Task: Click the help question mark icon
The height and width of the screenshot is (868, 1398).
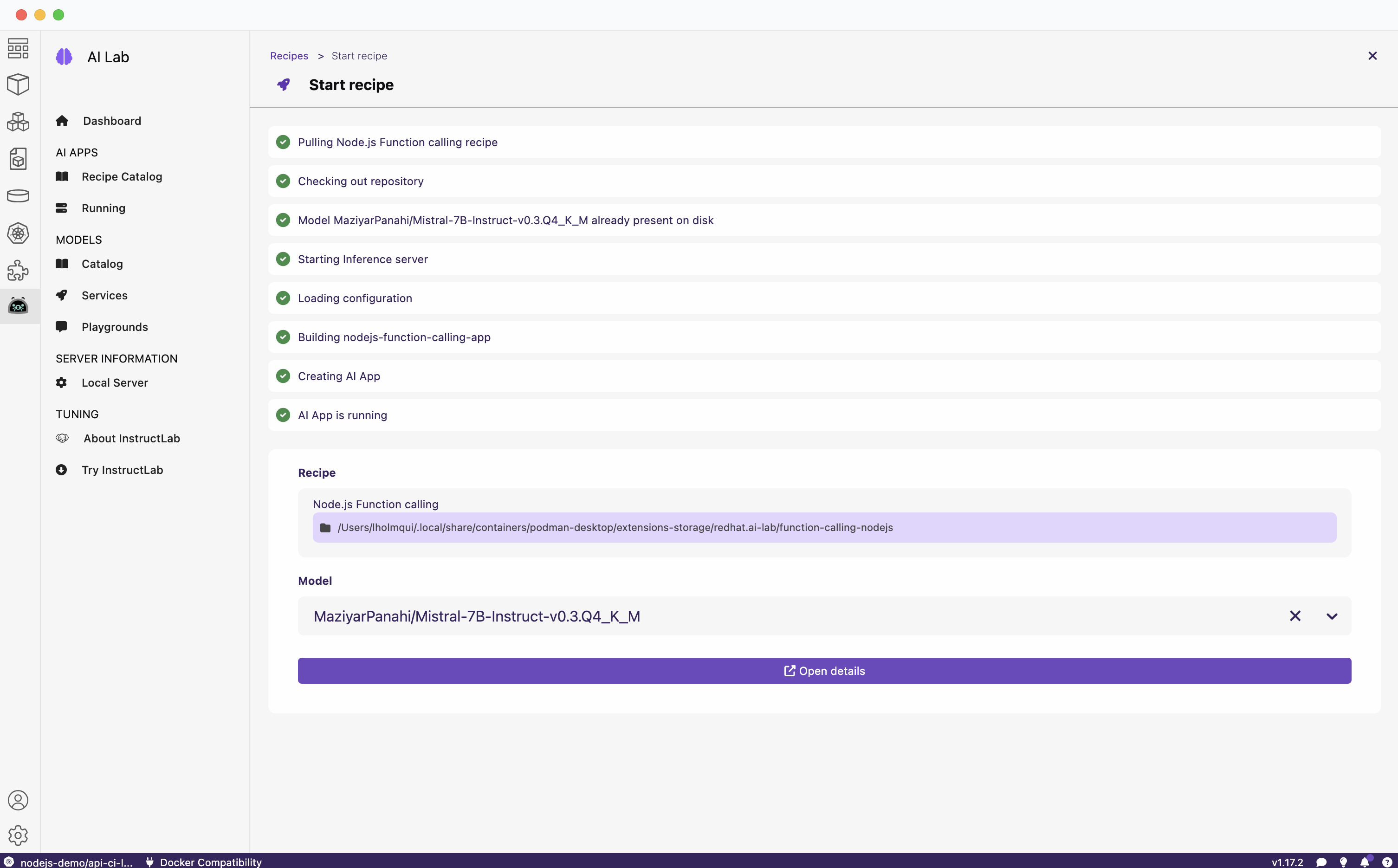Action: [x=1386, y=862]
